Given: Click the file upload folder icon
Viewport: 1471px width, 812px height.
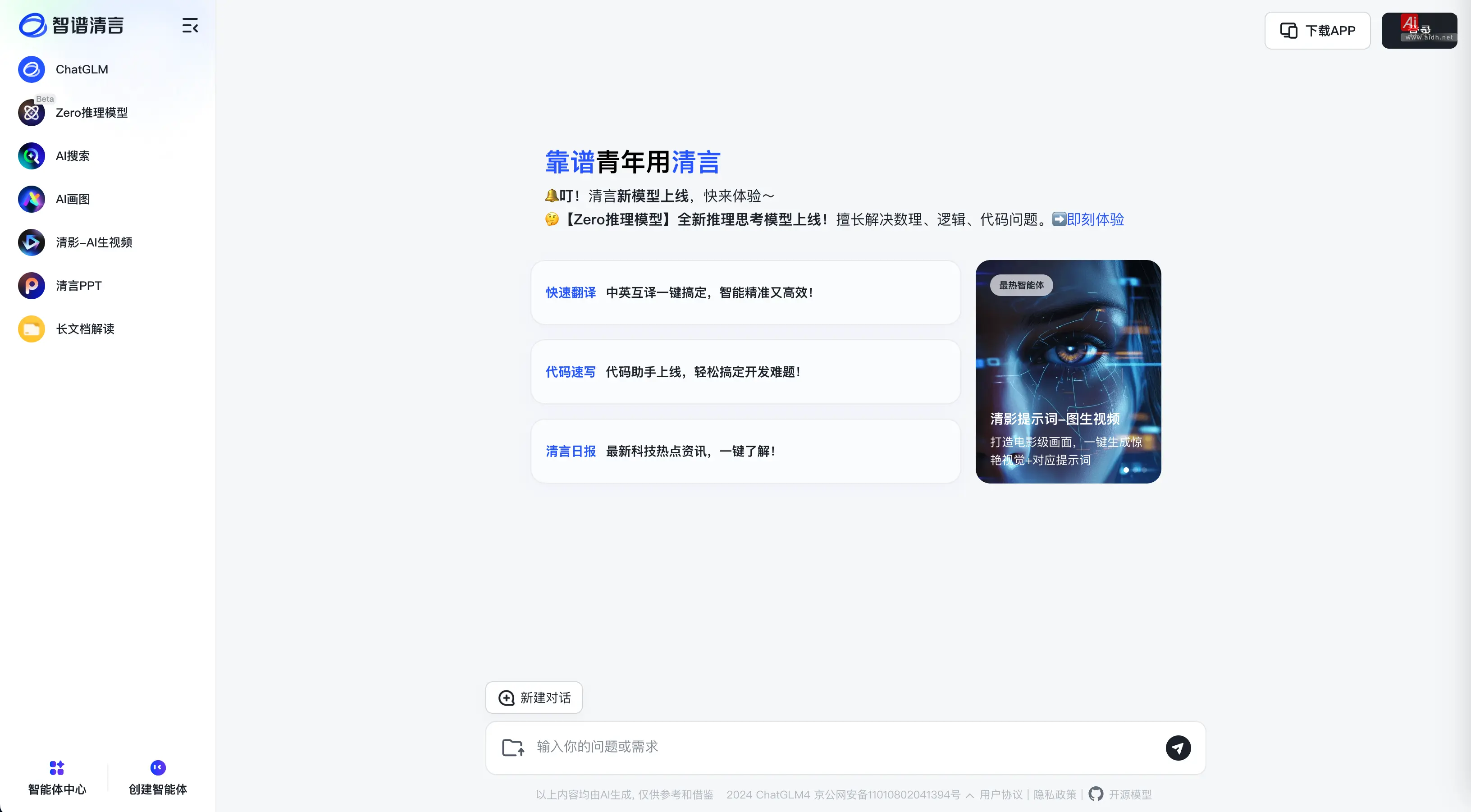Looking at the screenshot, I should (513, 748).
